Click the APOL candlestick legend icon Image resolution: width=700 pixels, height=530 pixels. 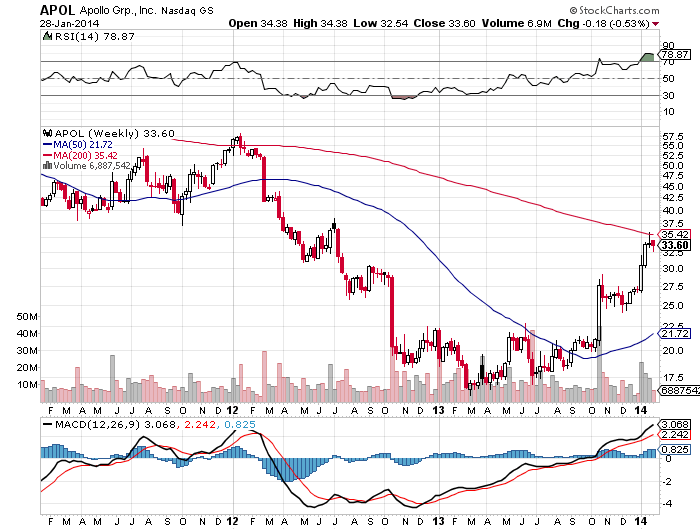47,133
